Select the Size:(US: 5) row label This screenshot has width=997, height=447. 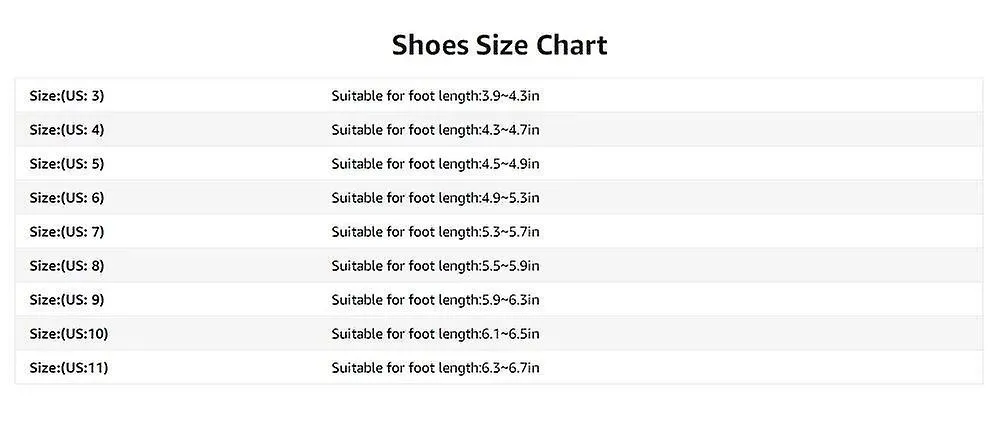tap(67, 164)
